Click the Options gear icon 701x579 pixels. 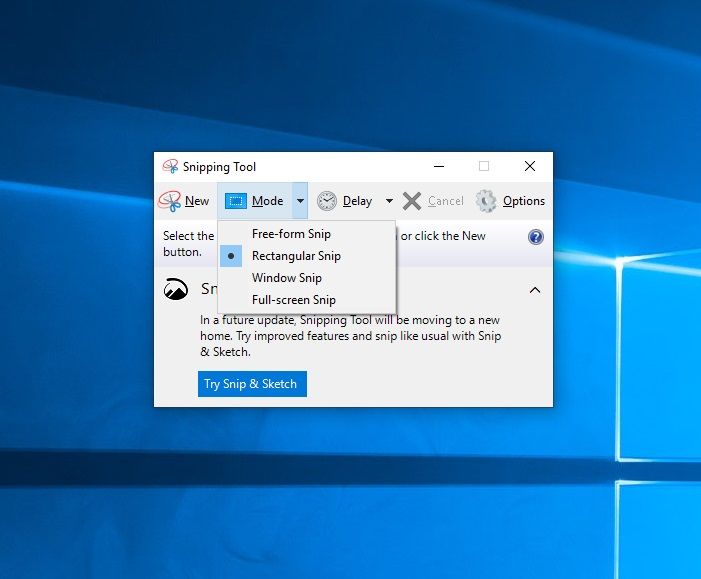[486, 201]
